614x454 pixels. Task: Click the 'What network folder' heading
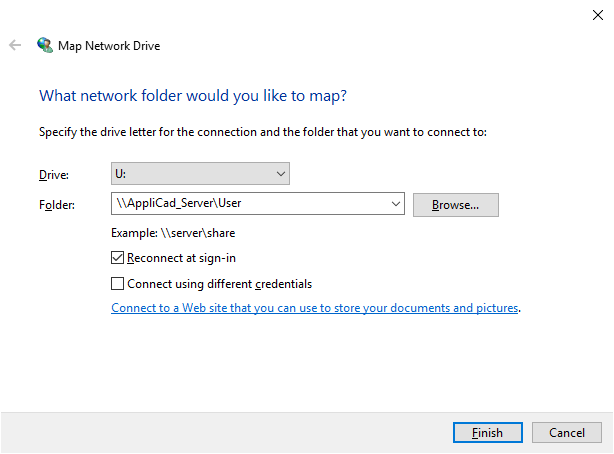coord(193,96)
